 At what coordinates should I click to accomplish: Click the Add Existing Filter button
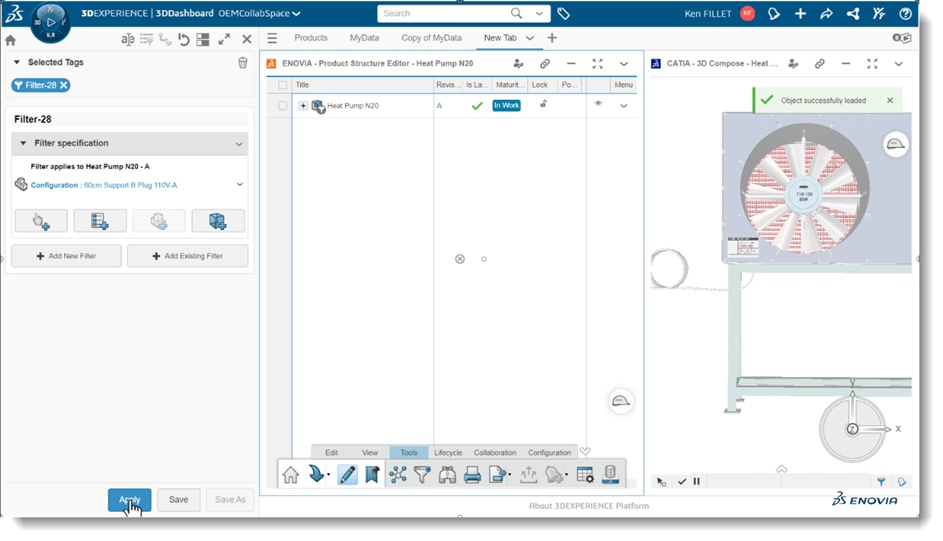(x=188, y=256)
